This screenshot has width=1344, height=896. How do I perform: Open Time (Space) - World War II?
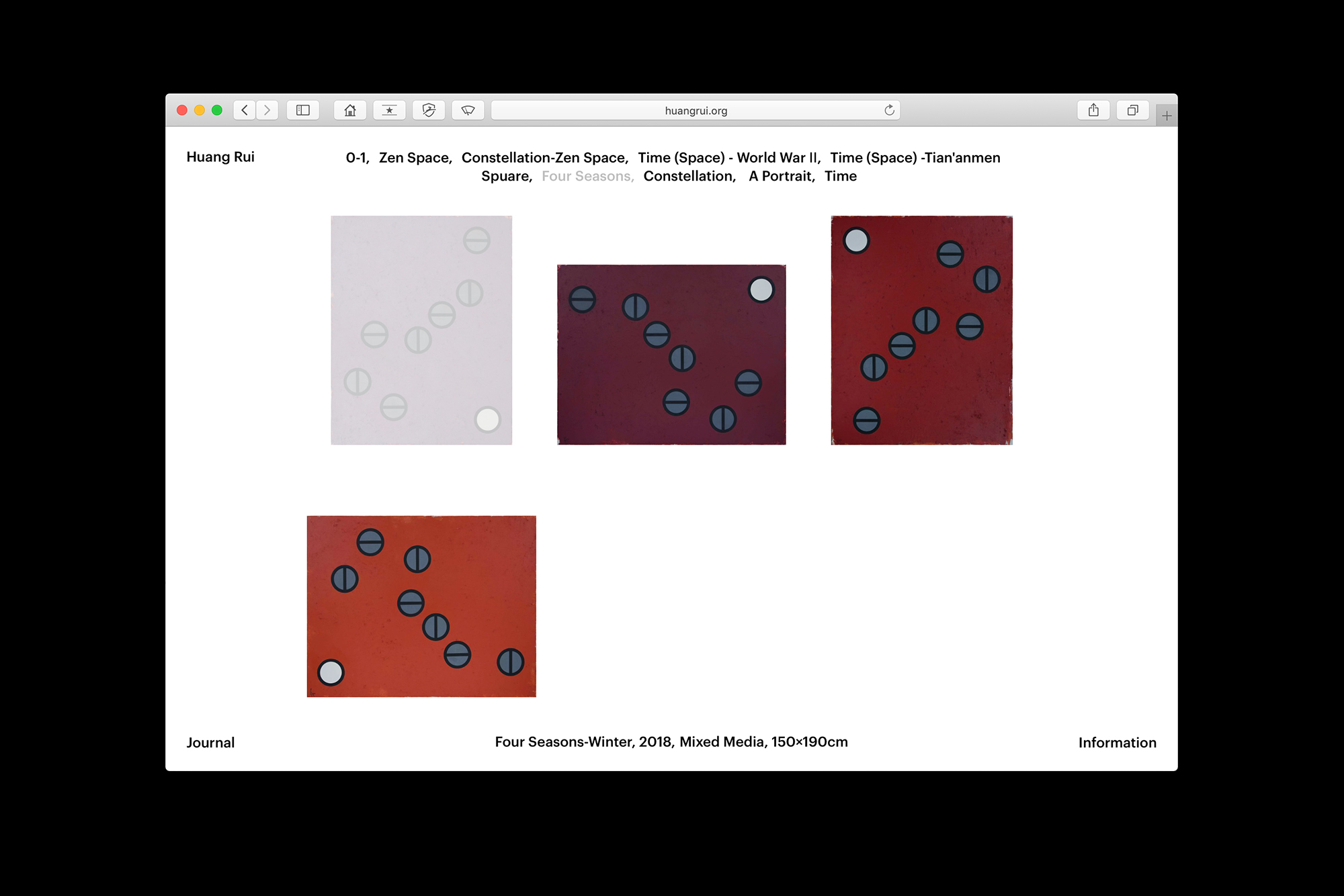click(x=729, y=158)
